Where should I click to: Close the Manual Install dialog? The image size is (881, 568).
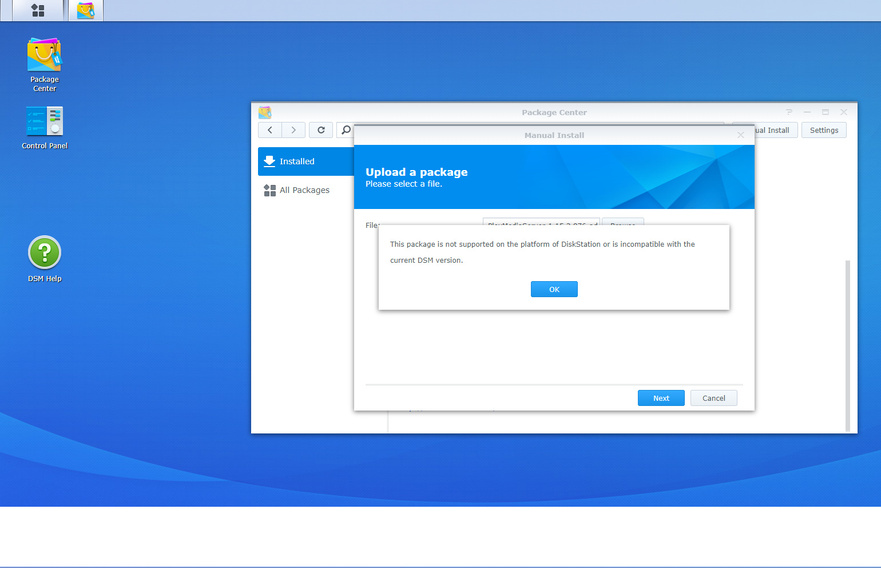pos(741,135)
